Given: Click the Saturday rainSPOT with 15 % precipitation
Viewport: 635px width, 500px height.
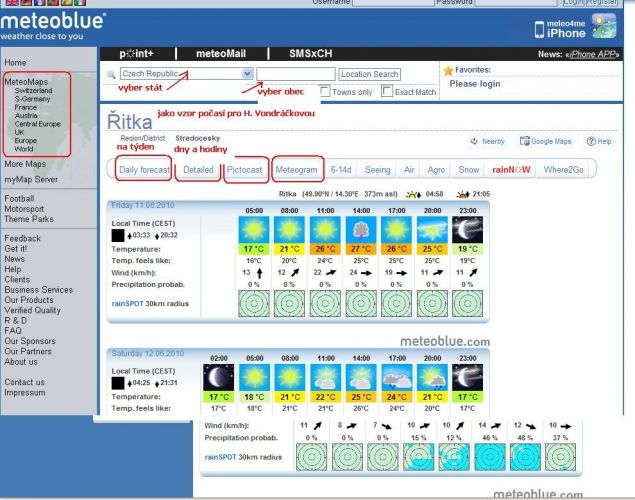Looking at the screenshot, I should (x=418, y=457).
